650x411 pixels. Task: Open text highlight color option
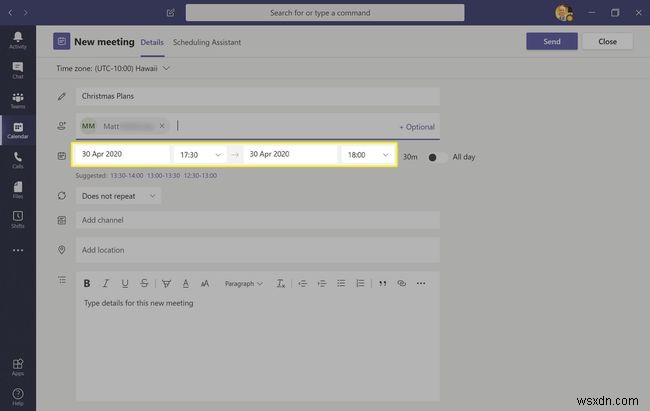click(166, 283)
